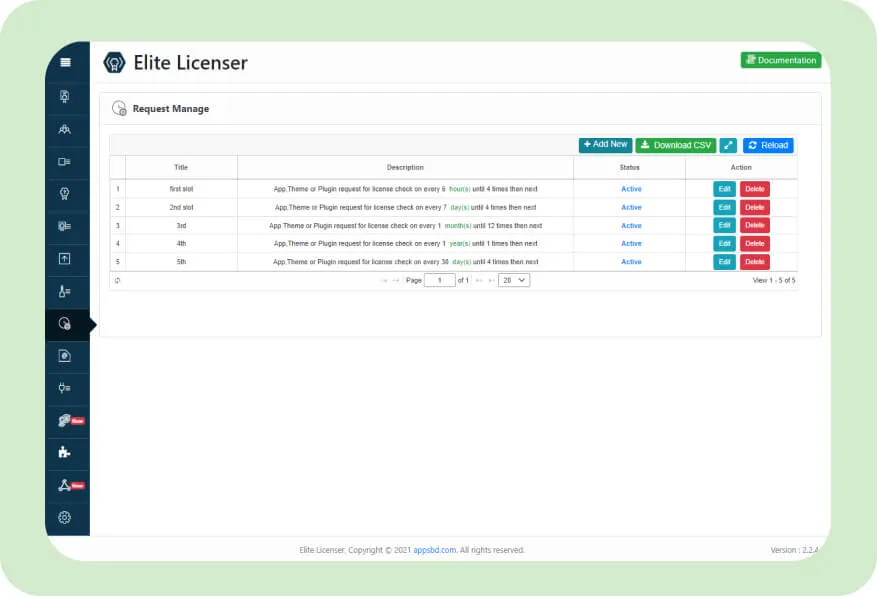Image resolution: width=877 pixels, height=596 pixels.
Task: Click the page number input field
Action: (440, 281)
